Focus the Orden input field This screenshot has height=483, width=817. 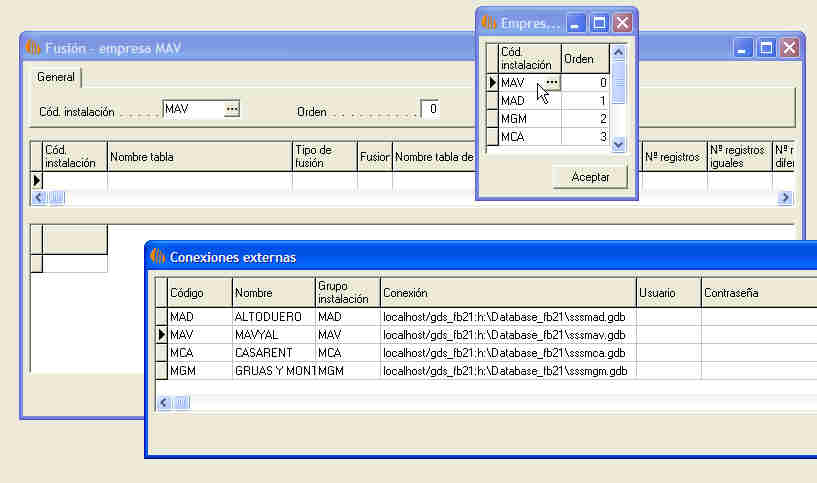[x=429, y=109]
